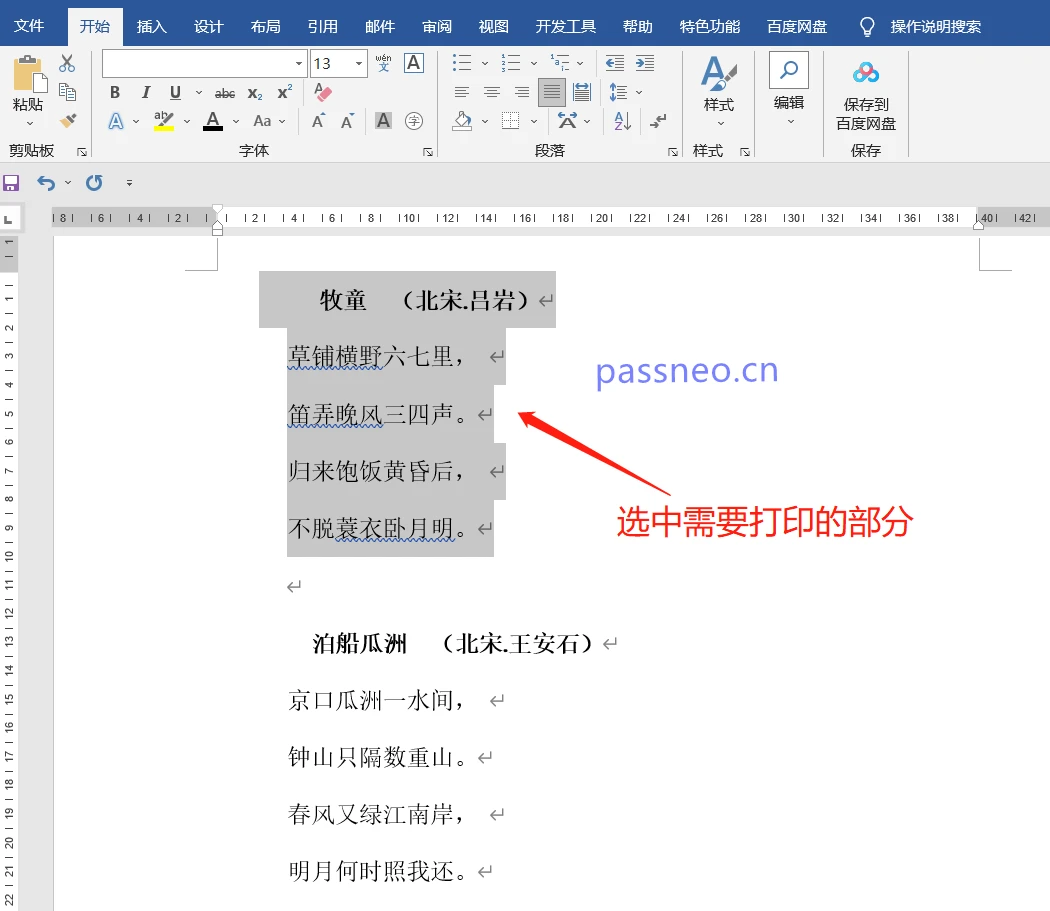Click the distributed alignment icon
The height and width of the screenshot is (911, 1050).
pos(582,92)
